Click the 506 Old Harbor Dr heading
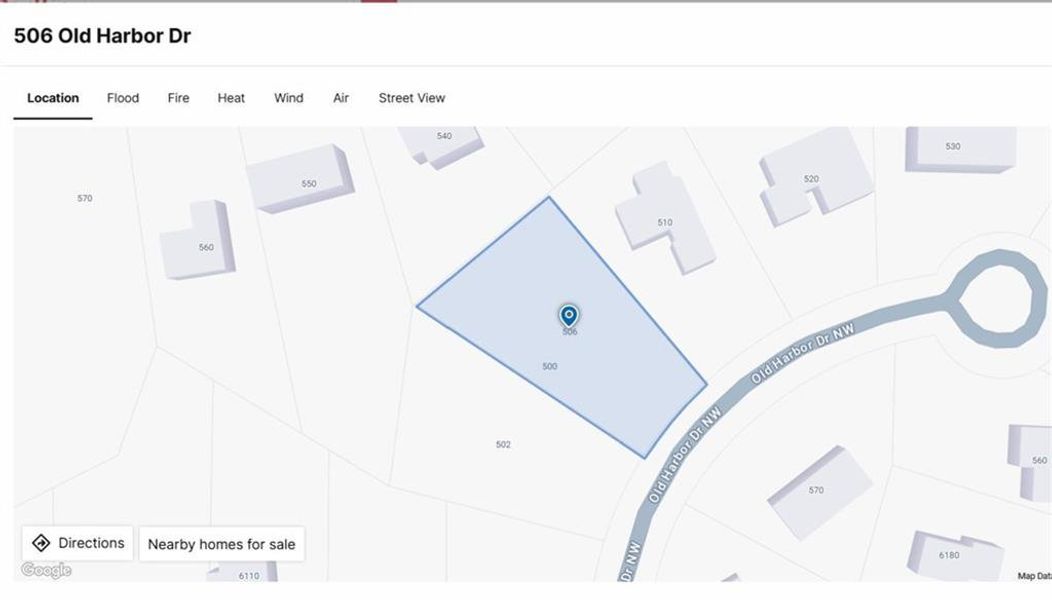The height and width of the screenshot is (600, 1052). [102, 36]
